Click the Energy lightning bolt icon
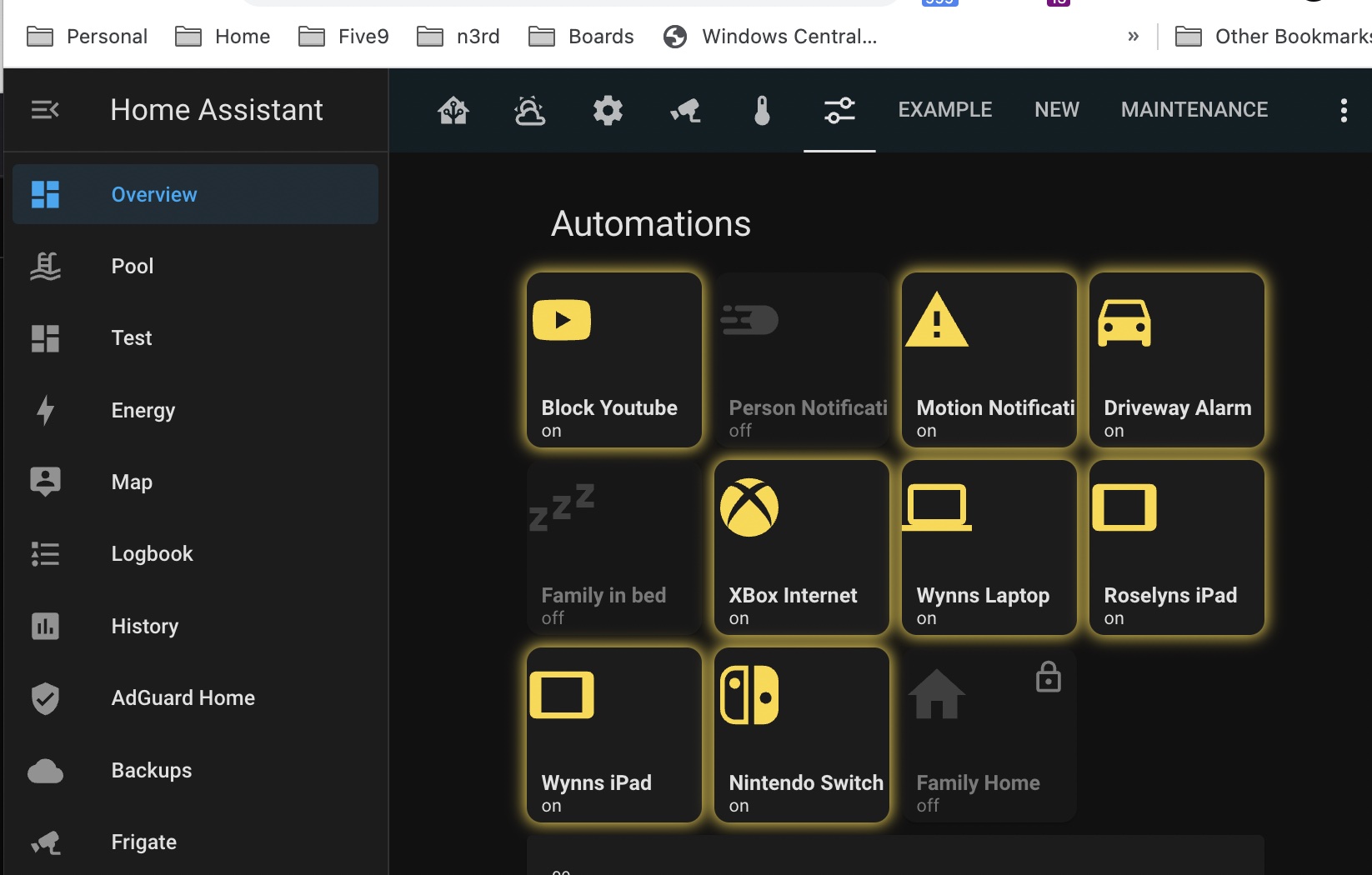 45,410
